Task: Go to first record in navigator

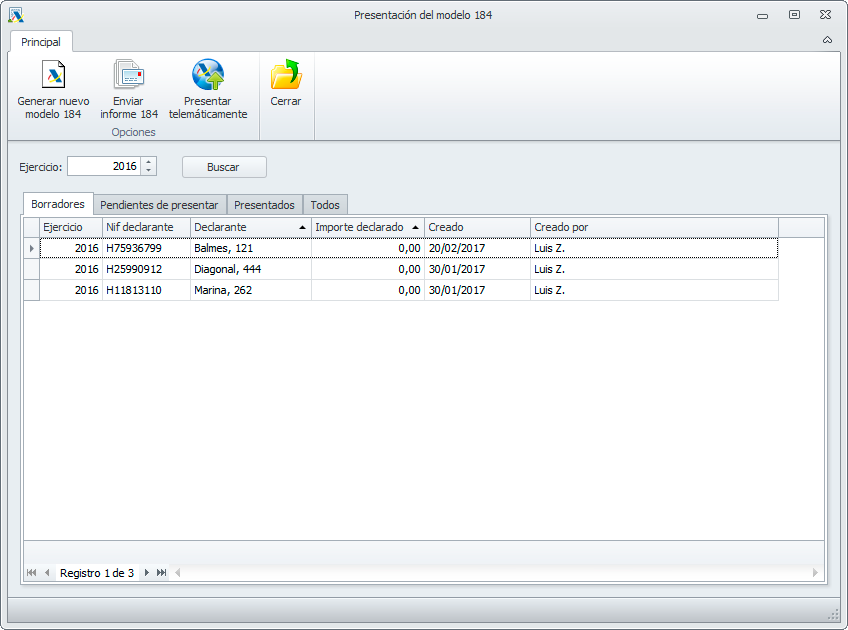Action: [x=31, y=573]
